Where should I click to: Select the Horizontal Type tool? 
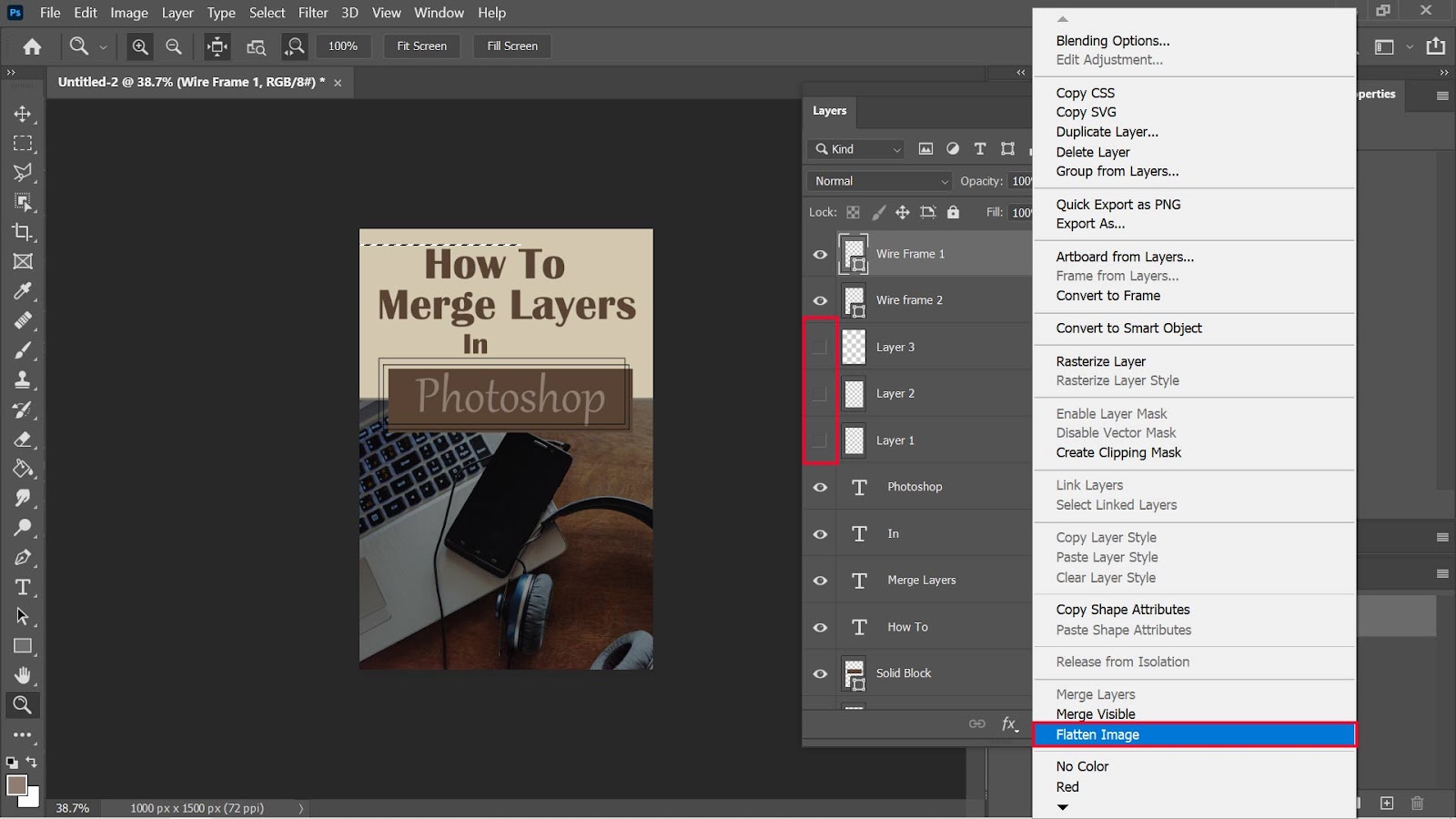coord(23,587)
